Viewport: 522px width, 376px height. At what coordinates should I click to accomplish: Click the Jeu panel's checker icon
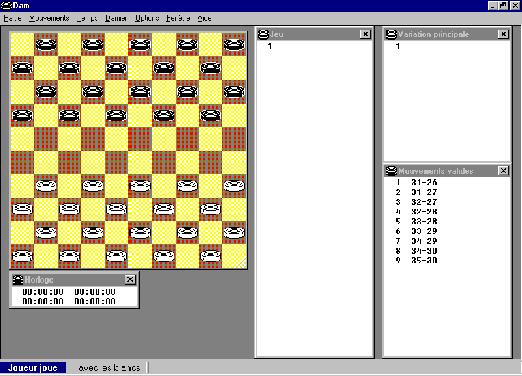click(x=263, y=34)
